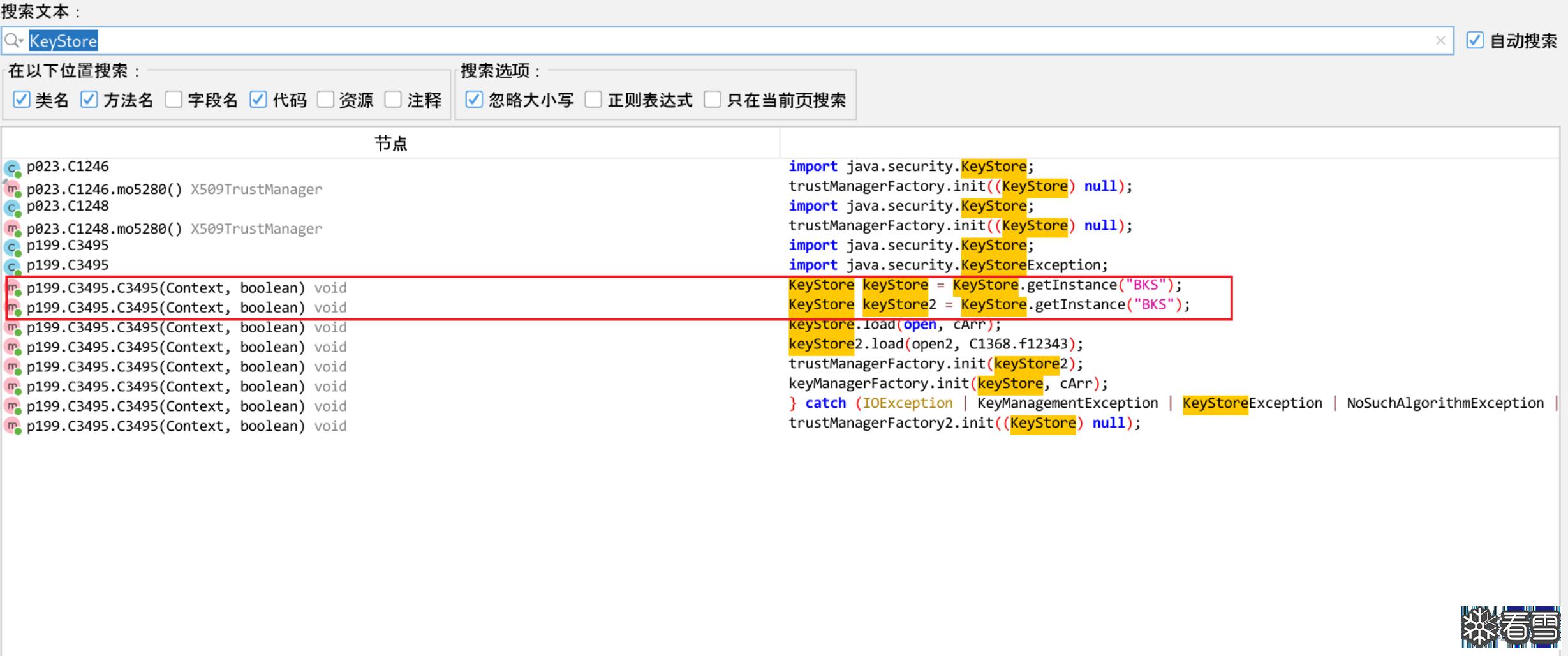Click method icon of the 'KeyStore keyStore = KeyStore.getInstance' row
This screenshot has width=1568, height=656.
[x=12, y=288]
